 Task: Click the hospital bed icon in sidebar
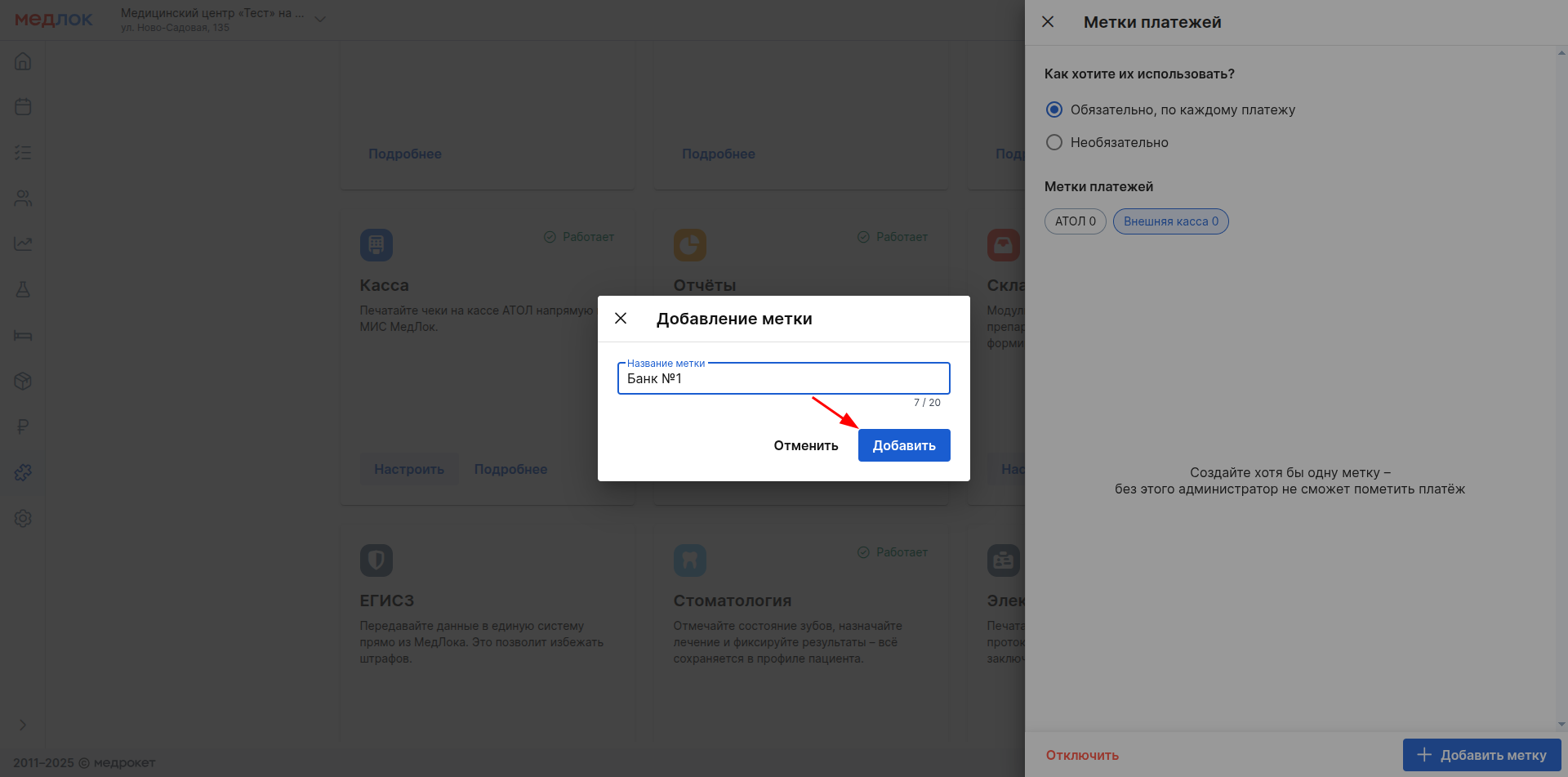pyautogui.click(x=23, y=335)
